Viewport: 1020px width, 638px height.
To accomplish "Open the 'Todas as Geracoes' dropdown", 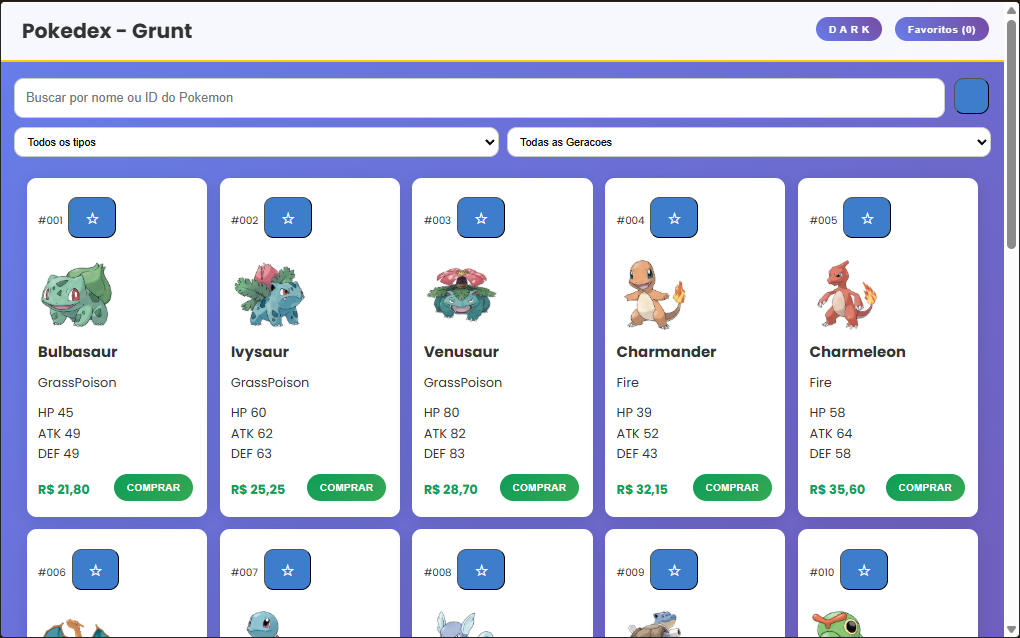I will pyautogui.click(x=748, y=142).
